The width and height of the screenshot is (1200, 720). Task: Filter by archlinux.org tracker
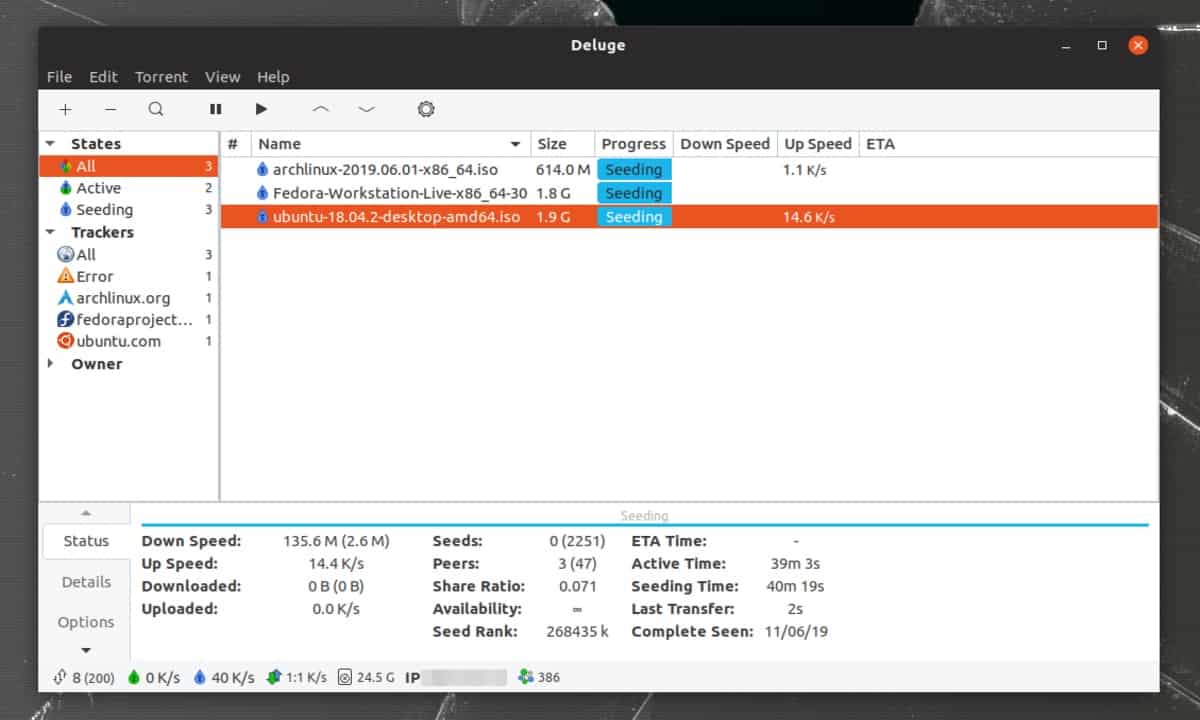[122, 298]
